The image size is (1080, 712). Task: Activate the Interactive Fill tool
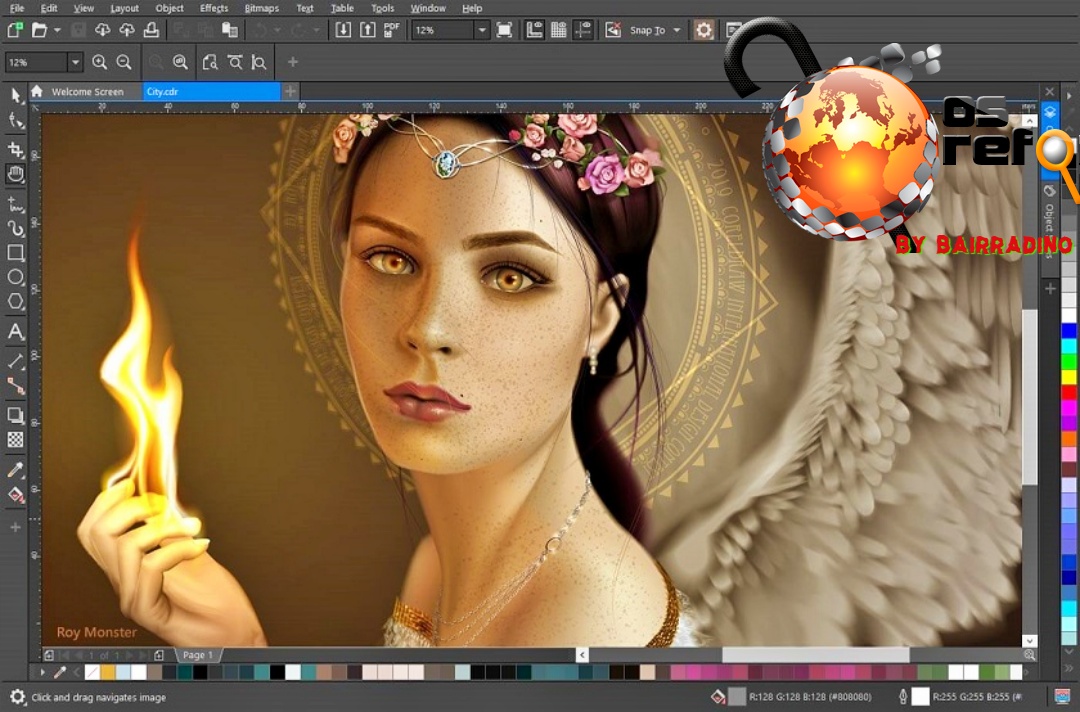coord(15,494)
